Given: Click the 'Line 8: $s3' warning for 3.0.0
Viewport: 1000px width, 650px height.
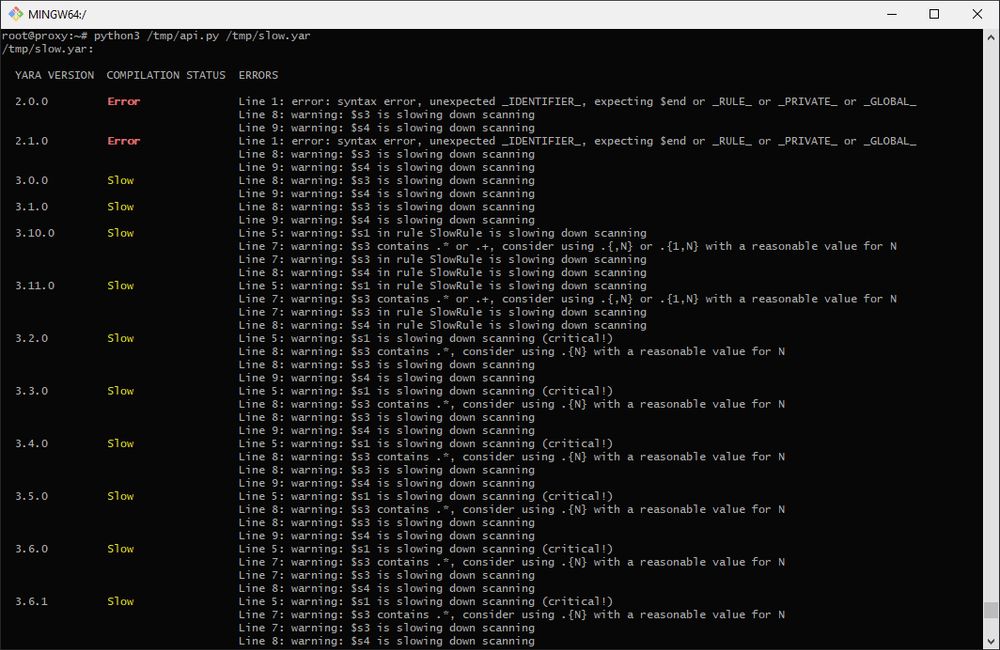Looking at the screenshot, I should [x=386, y=181].
